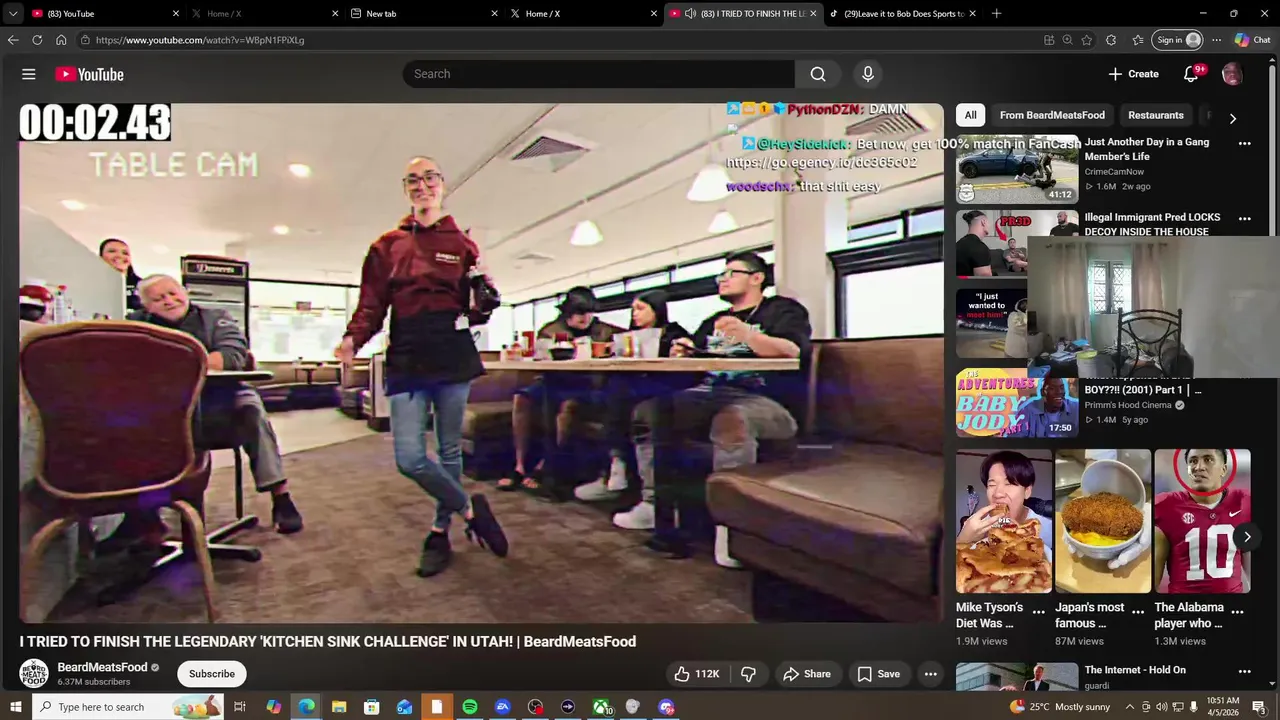Show the tab search dropdown
The width and height of the screenshot is (1280, 720).
pos(13,14)
